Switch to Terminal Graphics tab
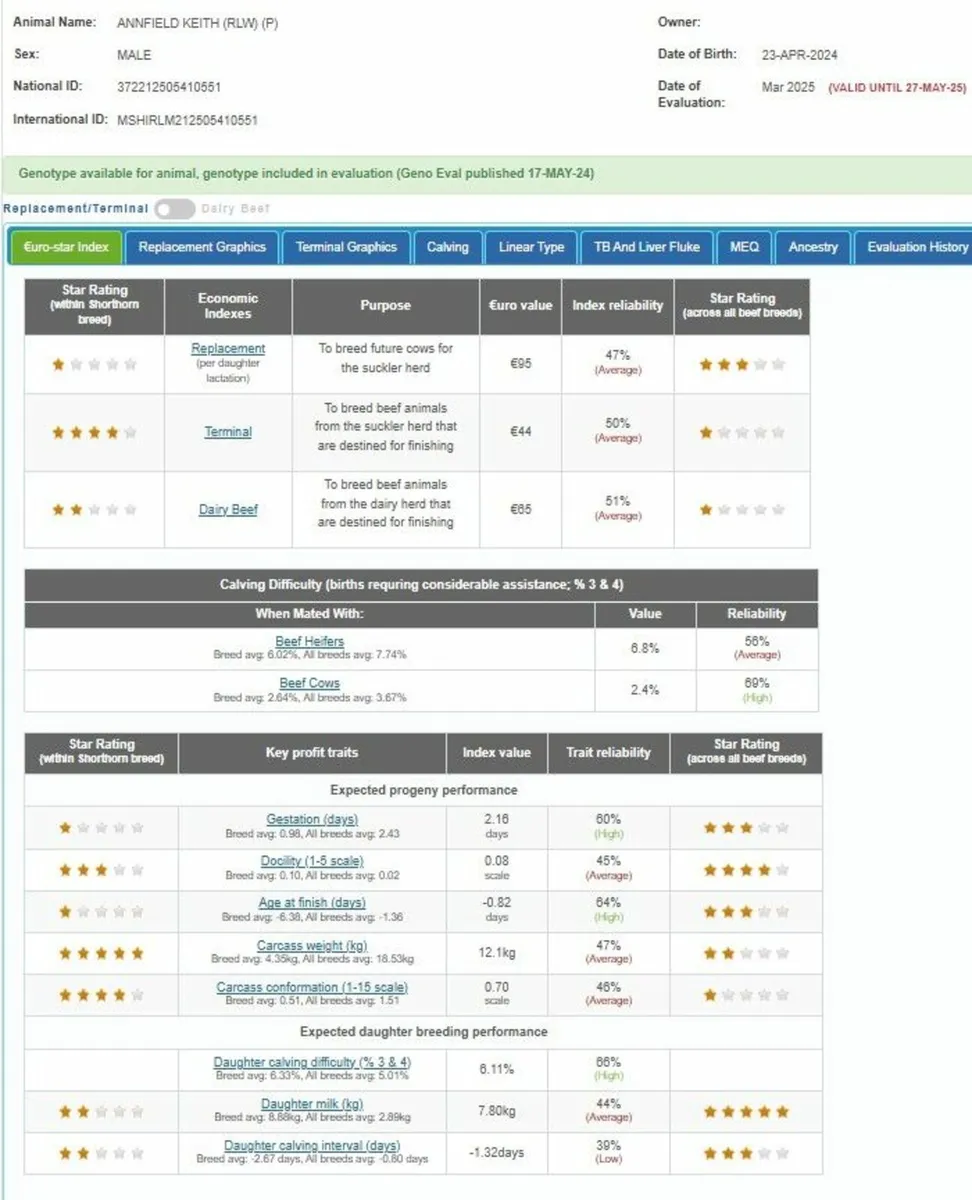The height and width of the screenshot is (1200, 972). point(346,247)
